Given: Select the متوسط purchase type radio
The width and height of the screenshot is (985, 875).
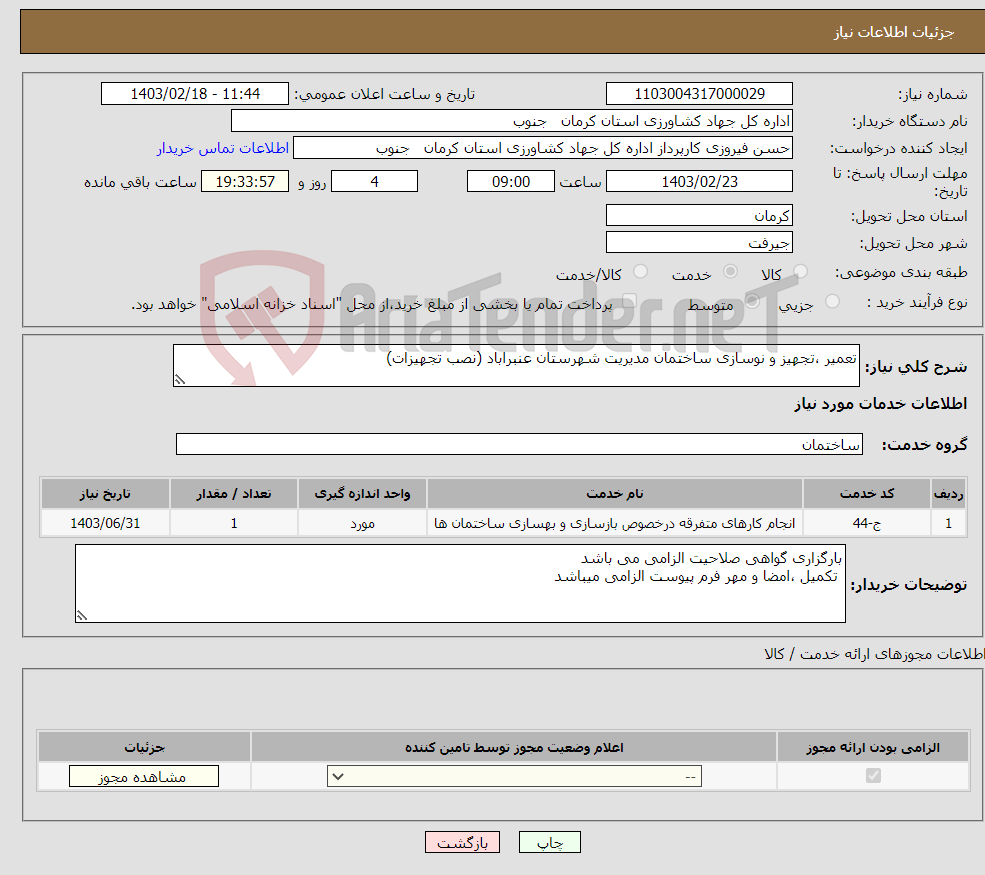Looking at the screenshot, I should [752, 302].
